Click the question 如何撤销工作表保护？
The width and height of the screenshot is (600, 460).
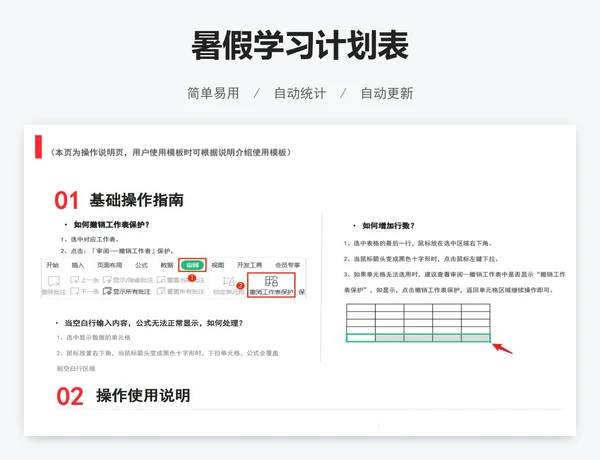[x=111, y=225]
